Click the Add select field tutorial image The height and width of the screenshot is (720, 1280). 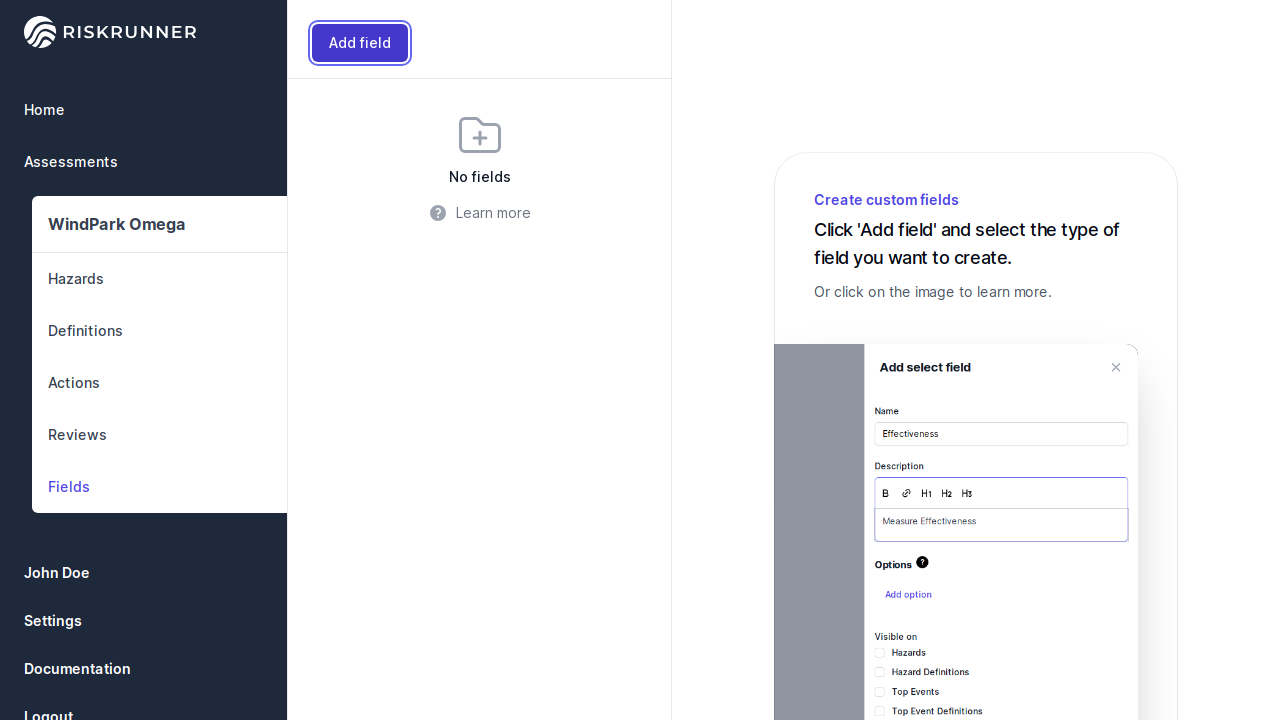[956, 532]
